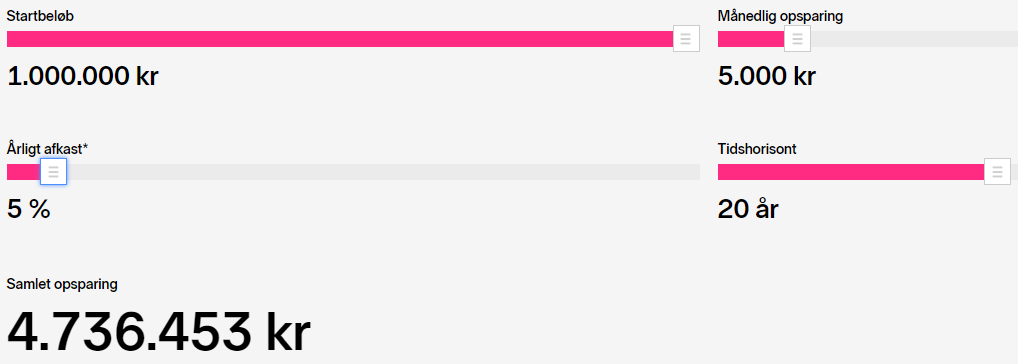Click the 20 år time horizon value
The height and width of the screenshot is (364, 1018).
coord(748,210)
